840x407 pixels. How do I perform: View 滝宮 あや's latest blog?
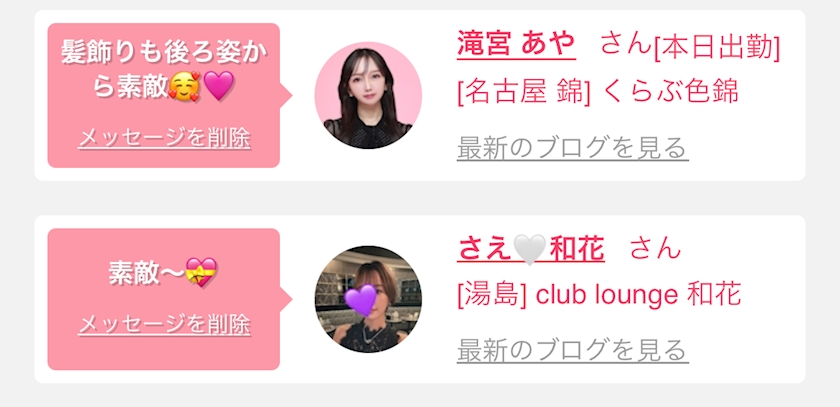click(573, 148)
